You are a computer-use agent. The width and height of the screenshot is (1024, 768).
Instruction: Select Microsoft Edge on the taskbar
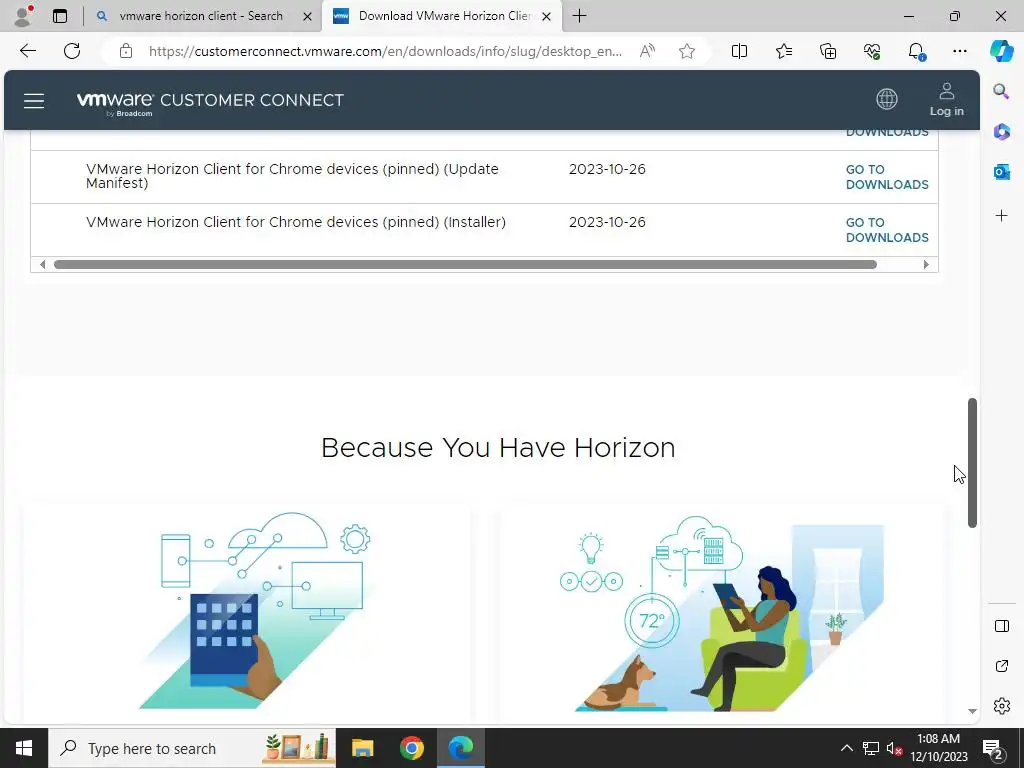461,748
